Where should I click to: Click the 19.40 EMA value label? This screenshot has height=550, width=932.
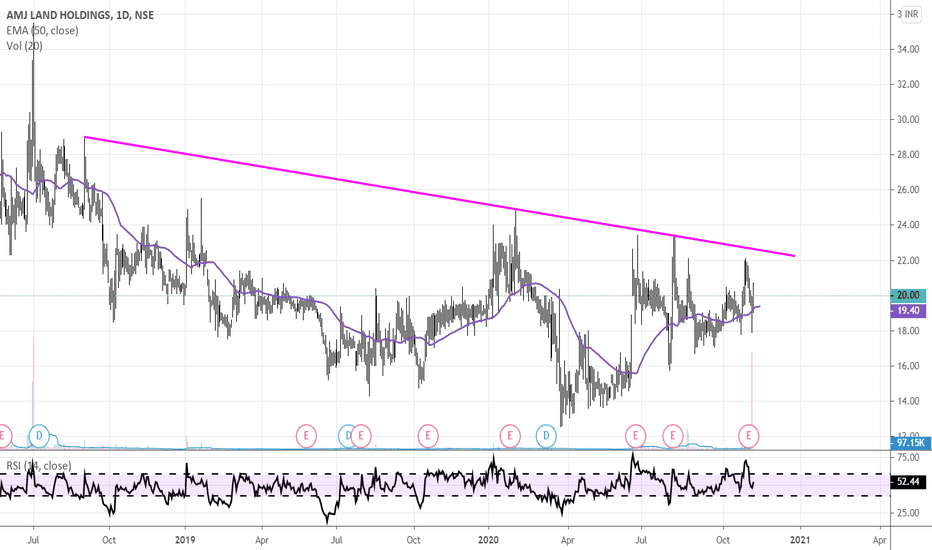pyautogui.click(x=908, y=310)
